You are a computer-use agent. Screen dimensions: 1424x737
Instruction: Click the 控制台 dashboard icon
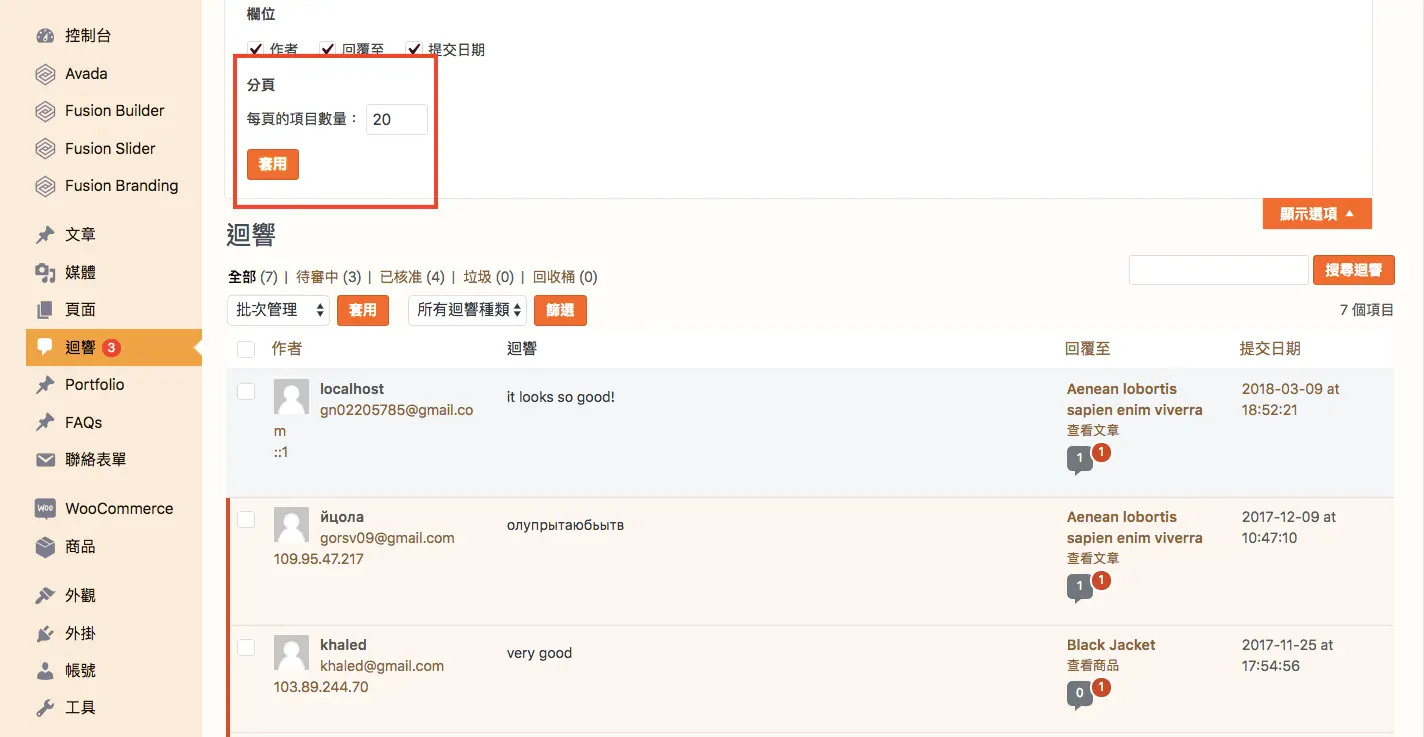(x=45, y=36)
